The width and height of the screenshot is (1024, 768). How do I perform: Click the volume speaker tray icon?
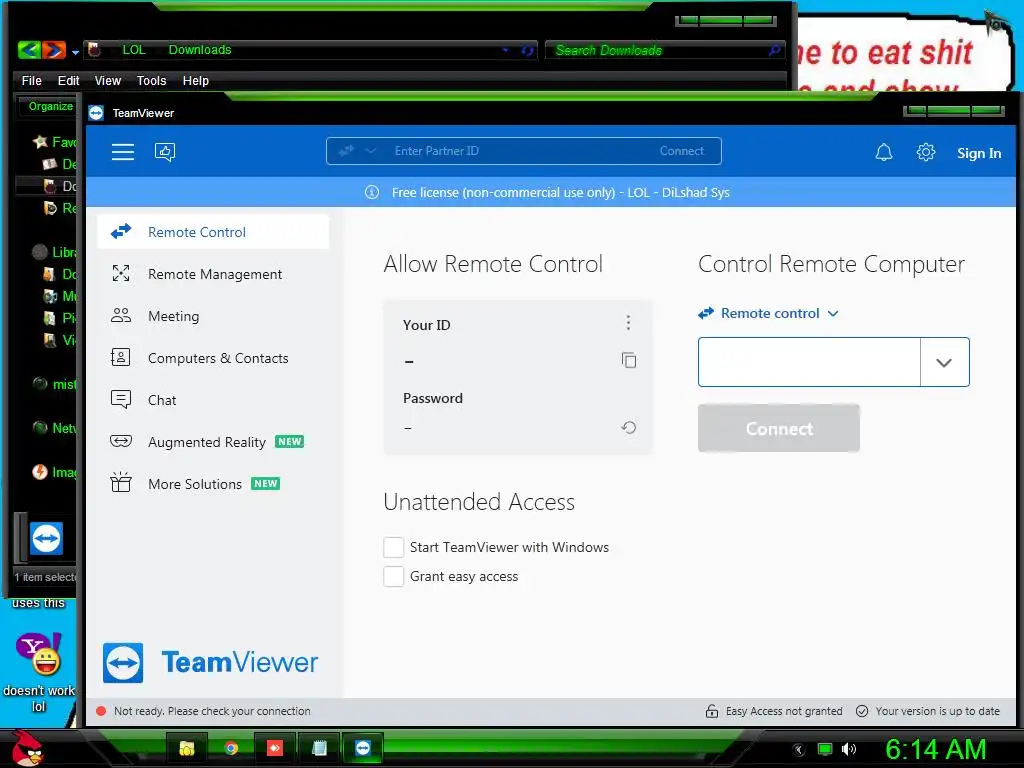(x=849, y=749)
